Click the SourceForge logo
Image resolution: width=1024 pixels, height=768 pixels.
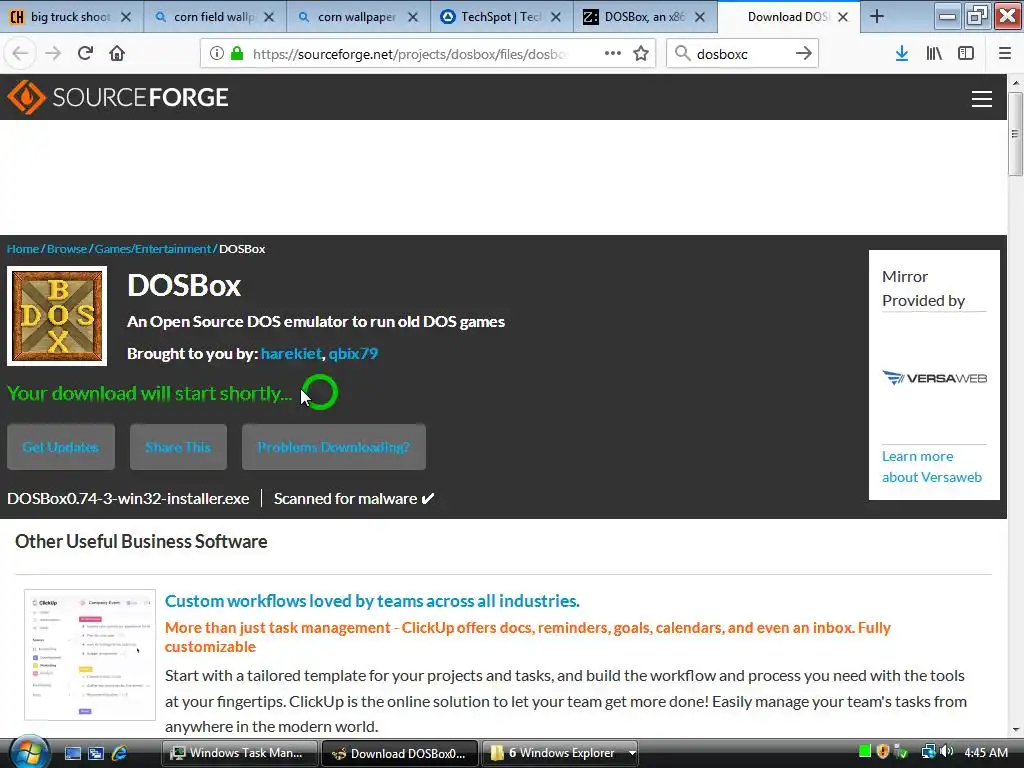pyautogui.click(x=118, y=97)
